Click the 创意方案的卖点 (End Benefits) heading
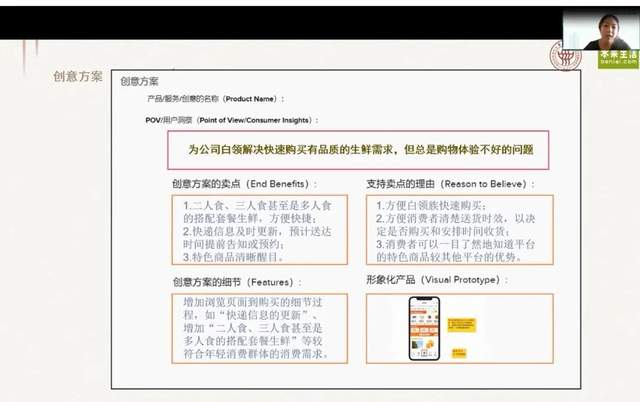 tap(244, 184)
